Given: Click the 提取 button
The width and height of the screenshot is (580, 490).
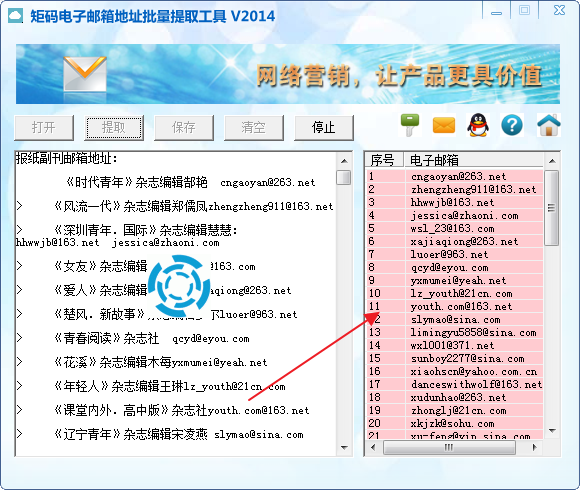Looking at the screenshot, I should coord(114,128).
